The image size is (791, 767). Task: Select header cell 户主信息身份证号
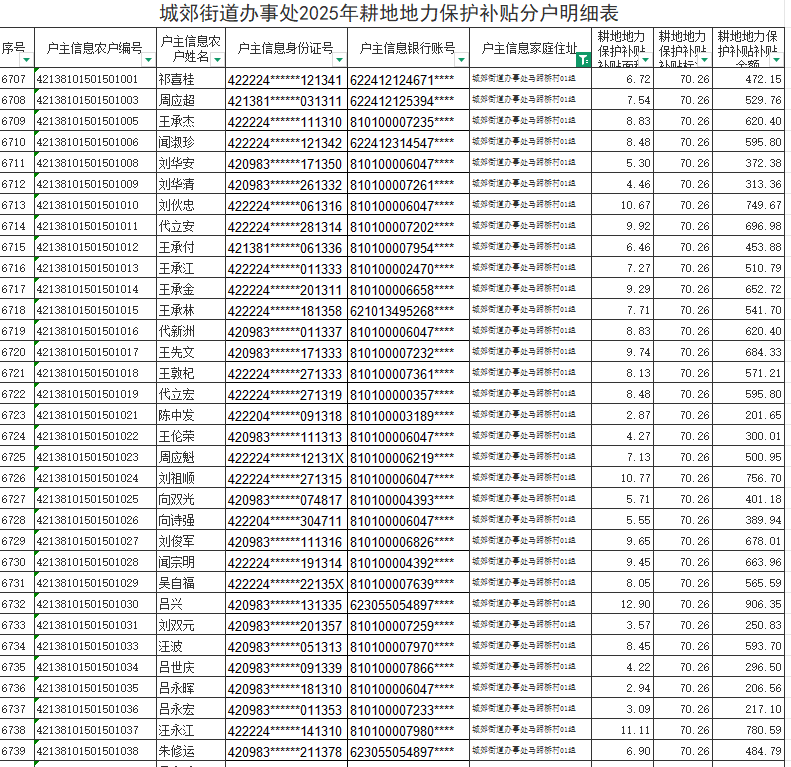286,48
